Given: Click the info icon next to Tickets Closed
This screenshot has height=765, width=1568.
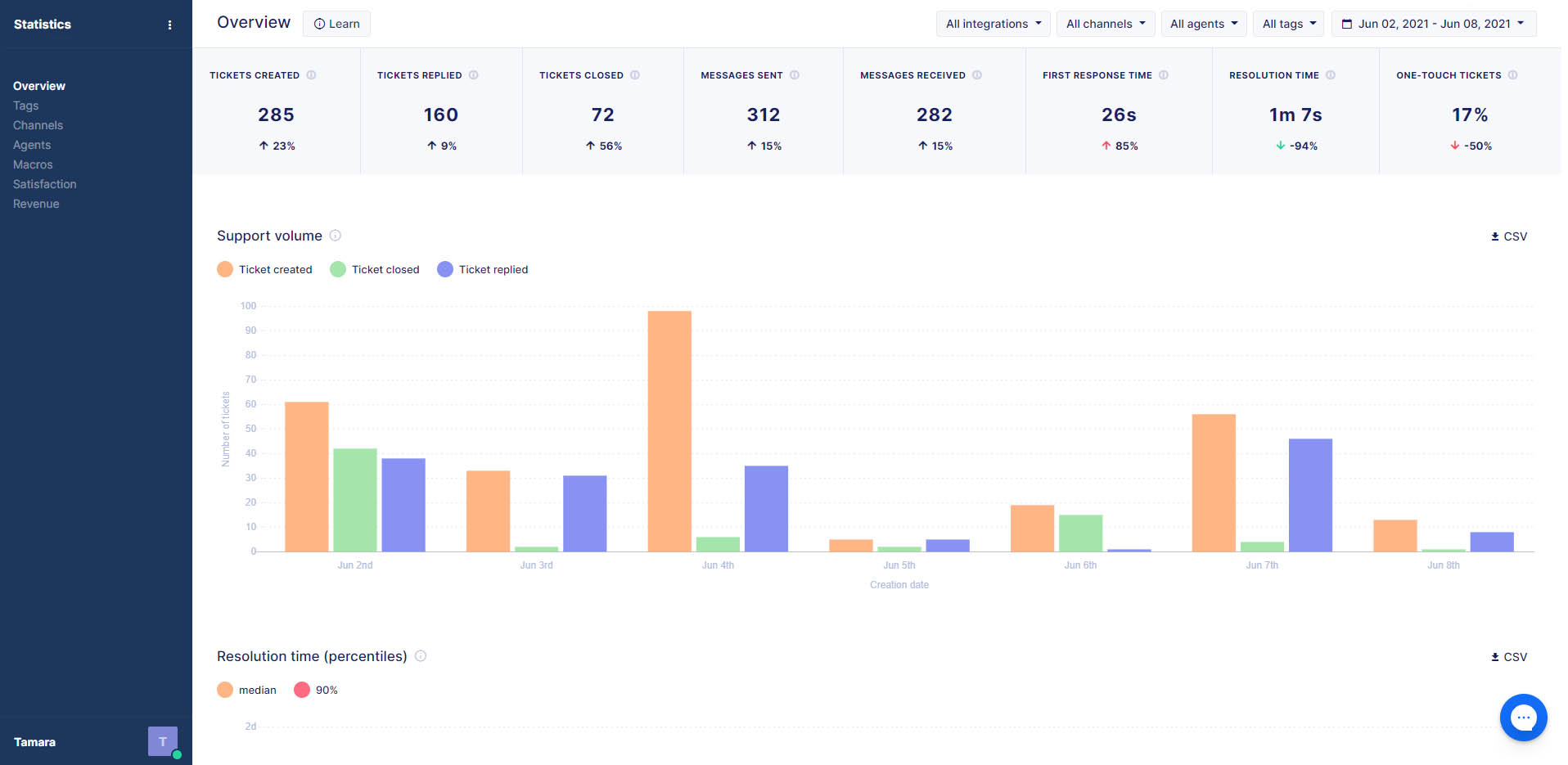Looking at the screenshot, I should (634, 75).
